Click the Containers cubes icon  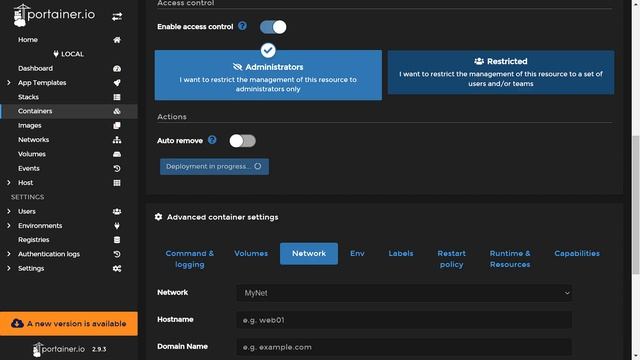point(117,111)
